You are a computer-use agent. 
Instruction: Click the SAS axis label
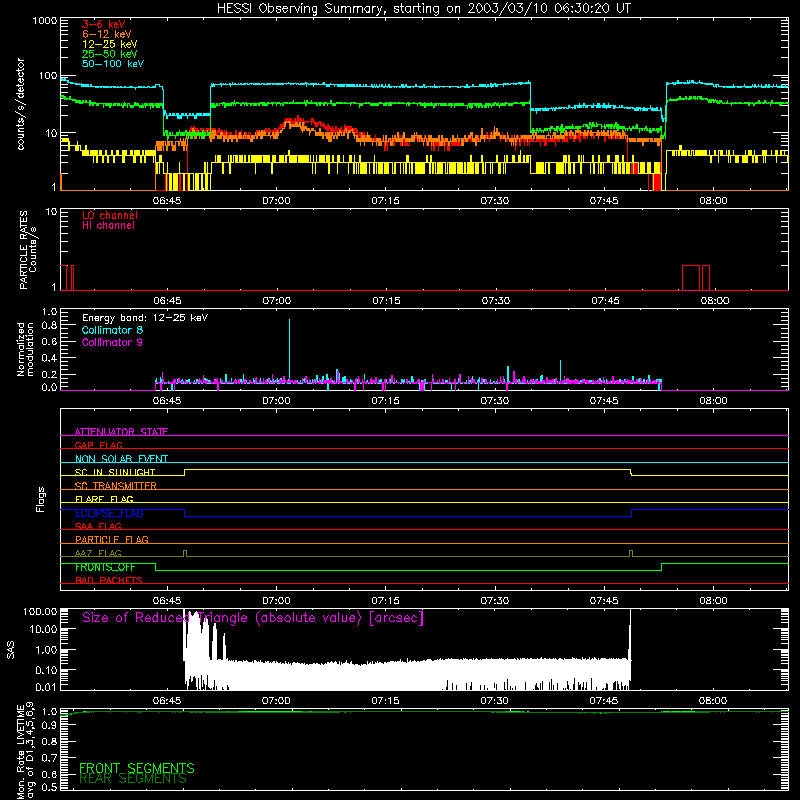click(x=10, y=650)
